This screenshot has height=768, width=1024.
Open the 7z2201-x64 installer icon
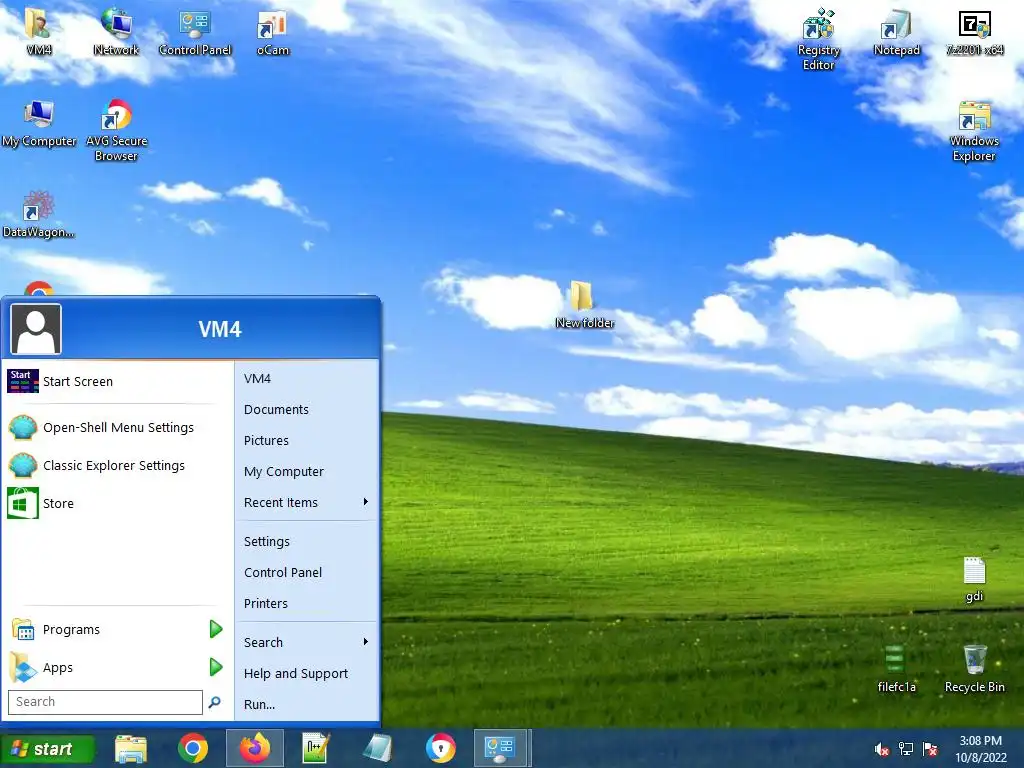(x=974, y=31)
